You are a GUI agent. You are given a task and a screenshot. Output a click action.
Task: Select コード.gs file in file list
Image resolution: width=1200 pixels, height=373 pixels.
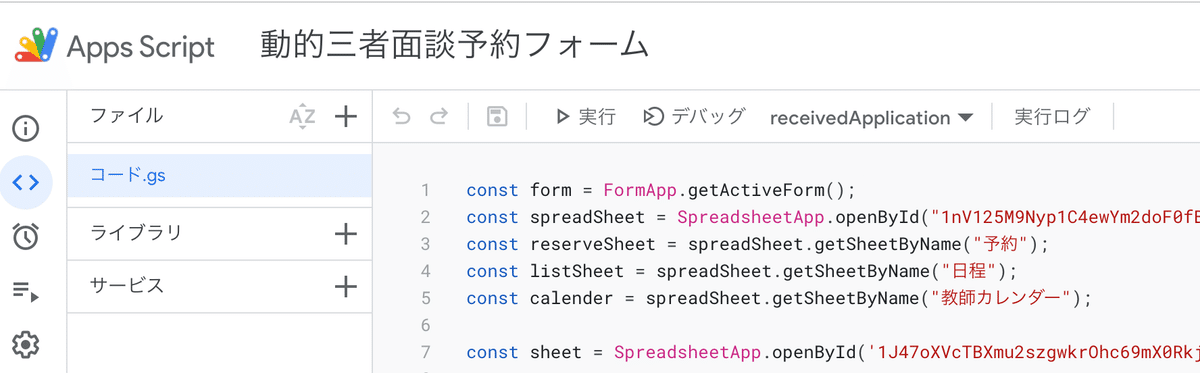coord(219,177)
